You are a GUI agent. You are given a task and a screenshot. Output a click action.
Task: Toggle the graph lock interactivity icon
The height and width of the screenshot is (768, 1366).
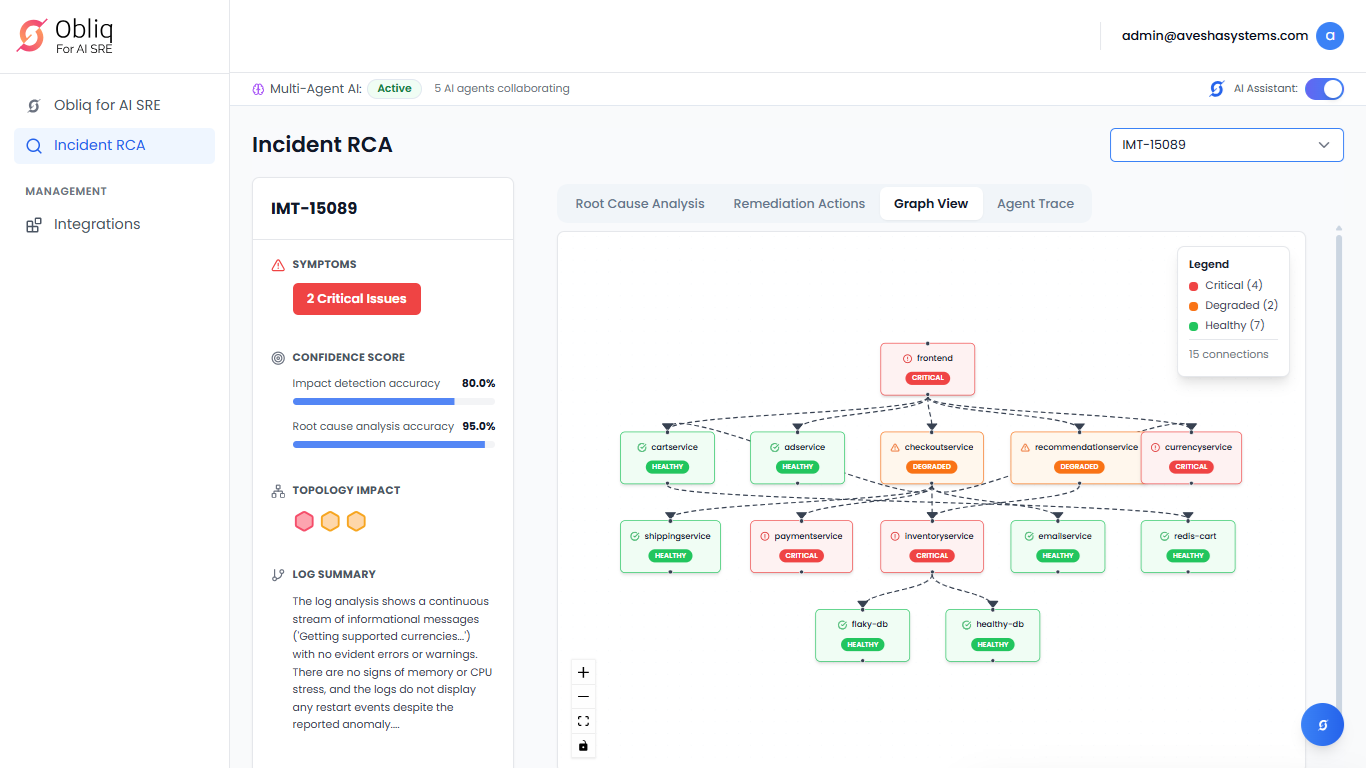(x=583, y=746)
